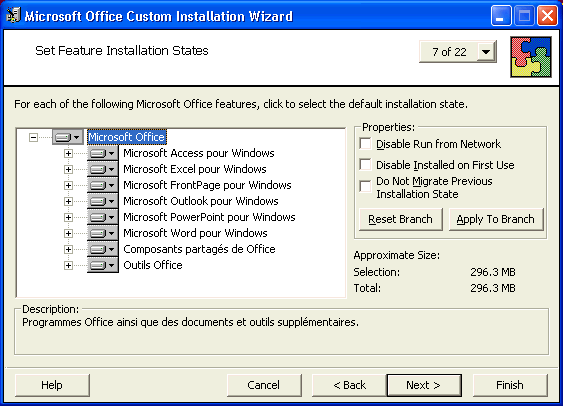
Task: Open install state icon for Composants partagés
Action: [x=102, y=249]
